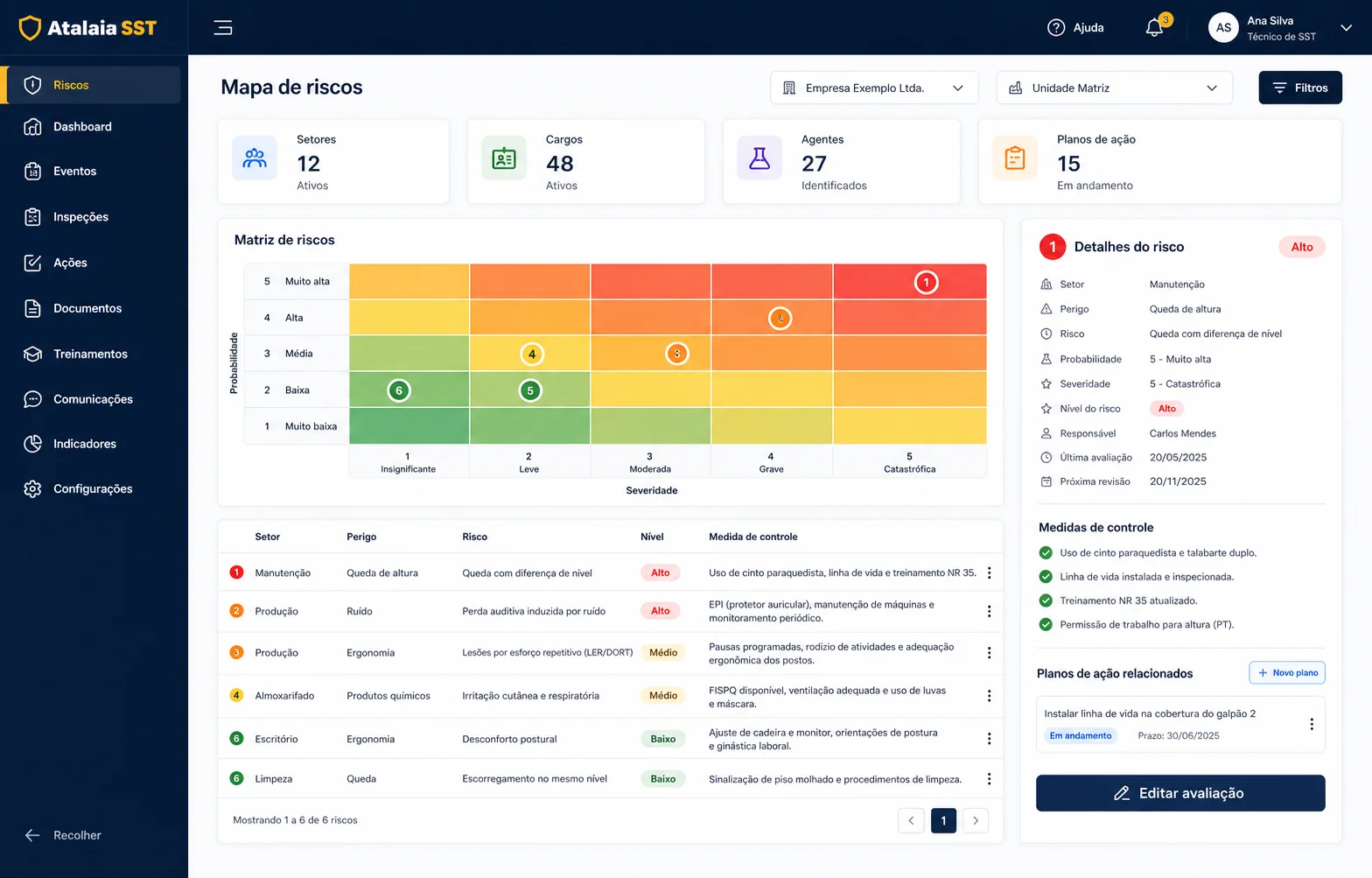Select risk marker 5 in the matrix

click(530, 390)
